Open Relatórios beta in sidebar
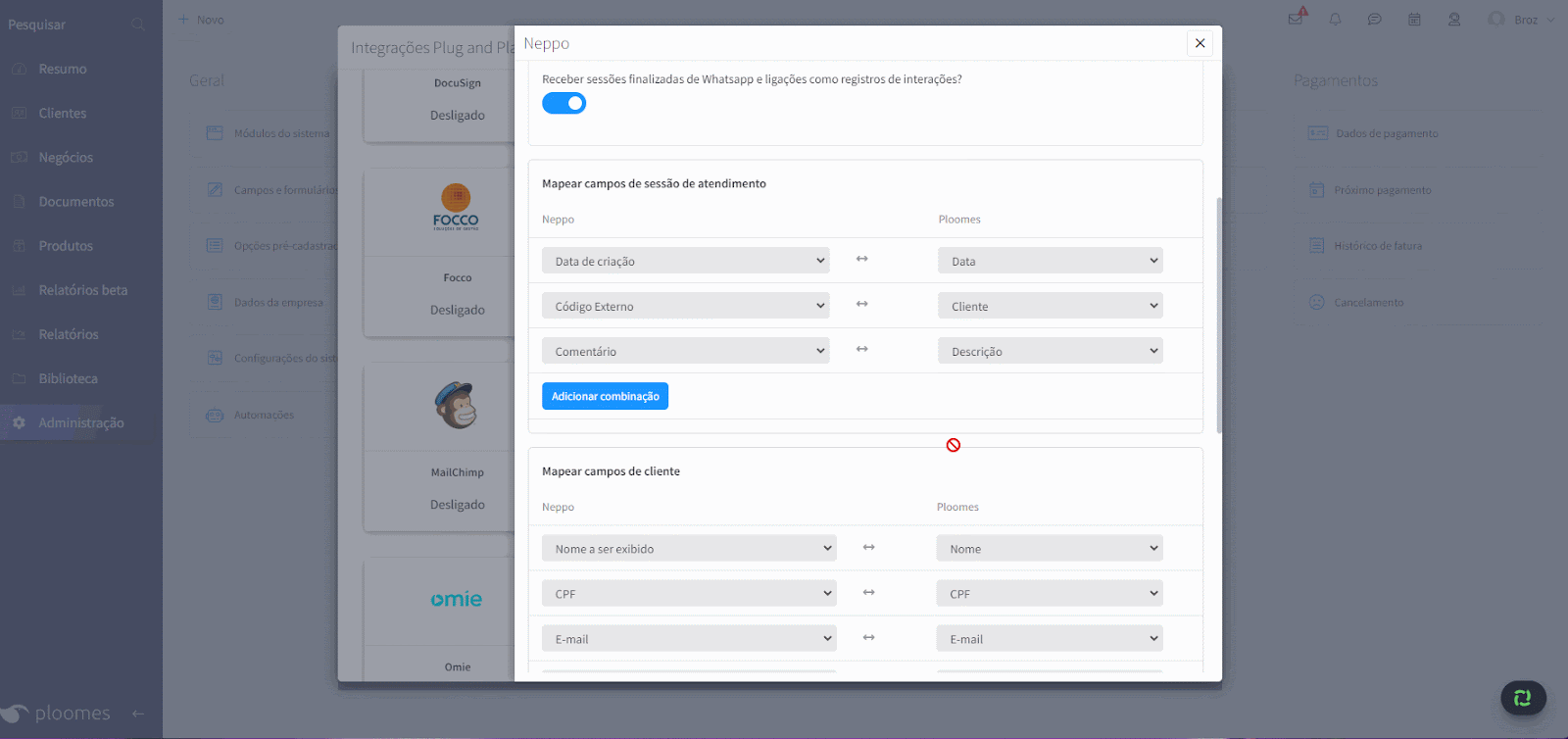This screenshot has height=739, width=1568. point(83,290)
